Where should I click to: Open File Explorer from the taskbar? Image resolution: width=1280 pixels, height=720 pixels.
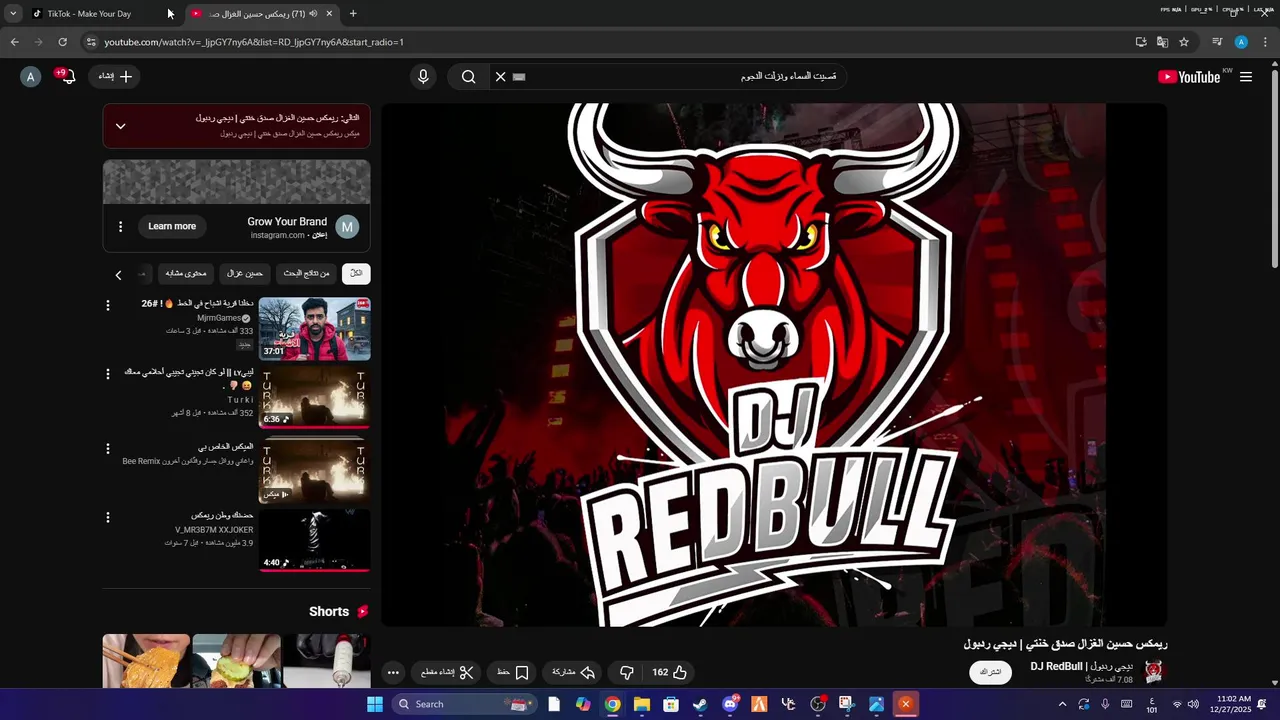(641, 704)
